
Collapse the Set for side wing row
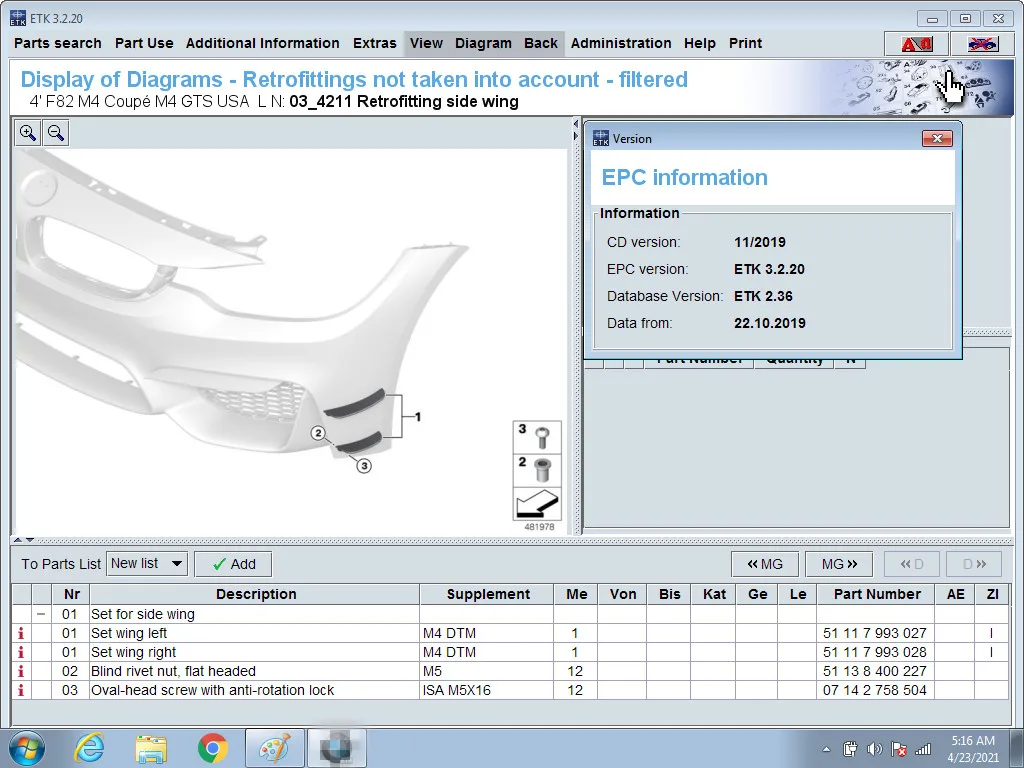(41, 614)
